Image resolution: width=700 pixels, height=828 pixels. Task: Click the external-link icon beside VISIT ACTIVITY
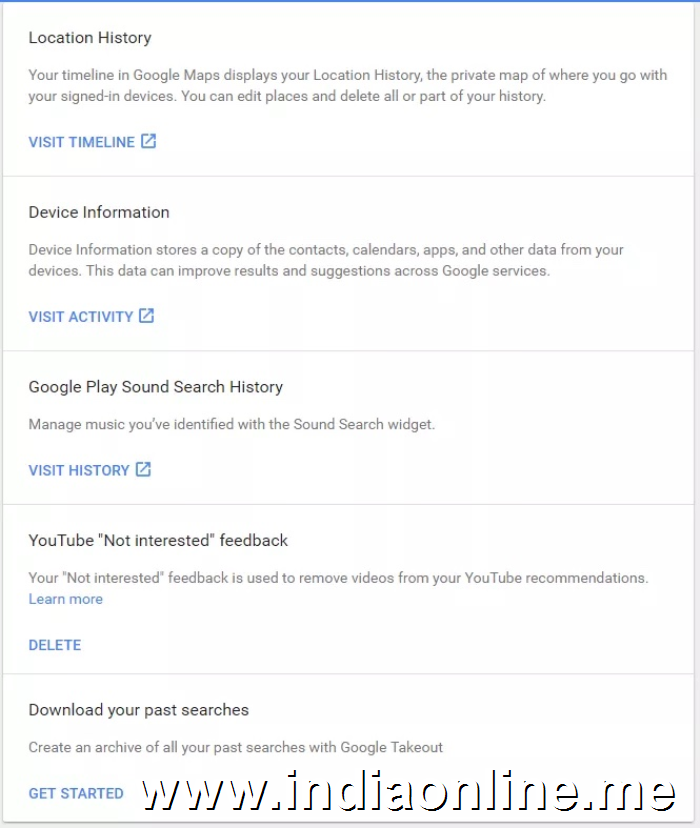[x=146, y=316]
